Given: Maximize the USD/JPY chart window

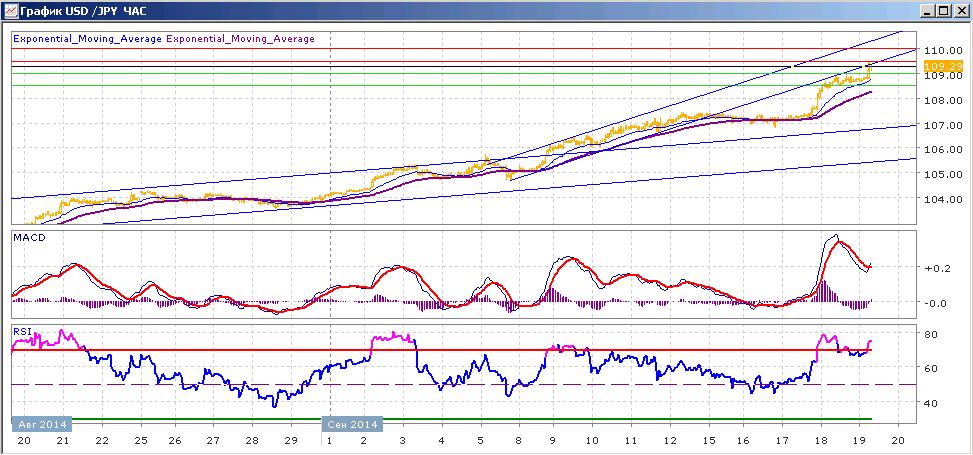Looking at the screenshot, I should 943,11.
